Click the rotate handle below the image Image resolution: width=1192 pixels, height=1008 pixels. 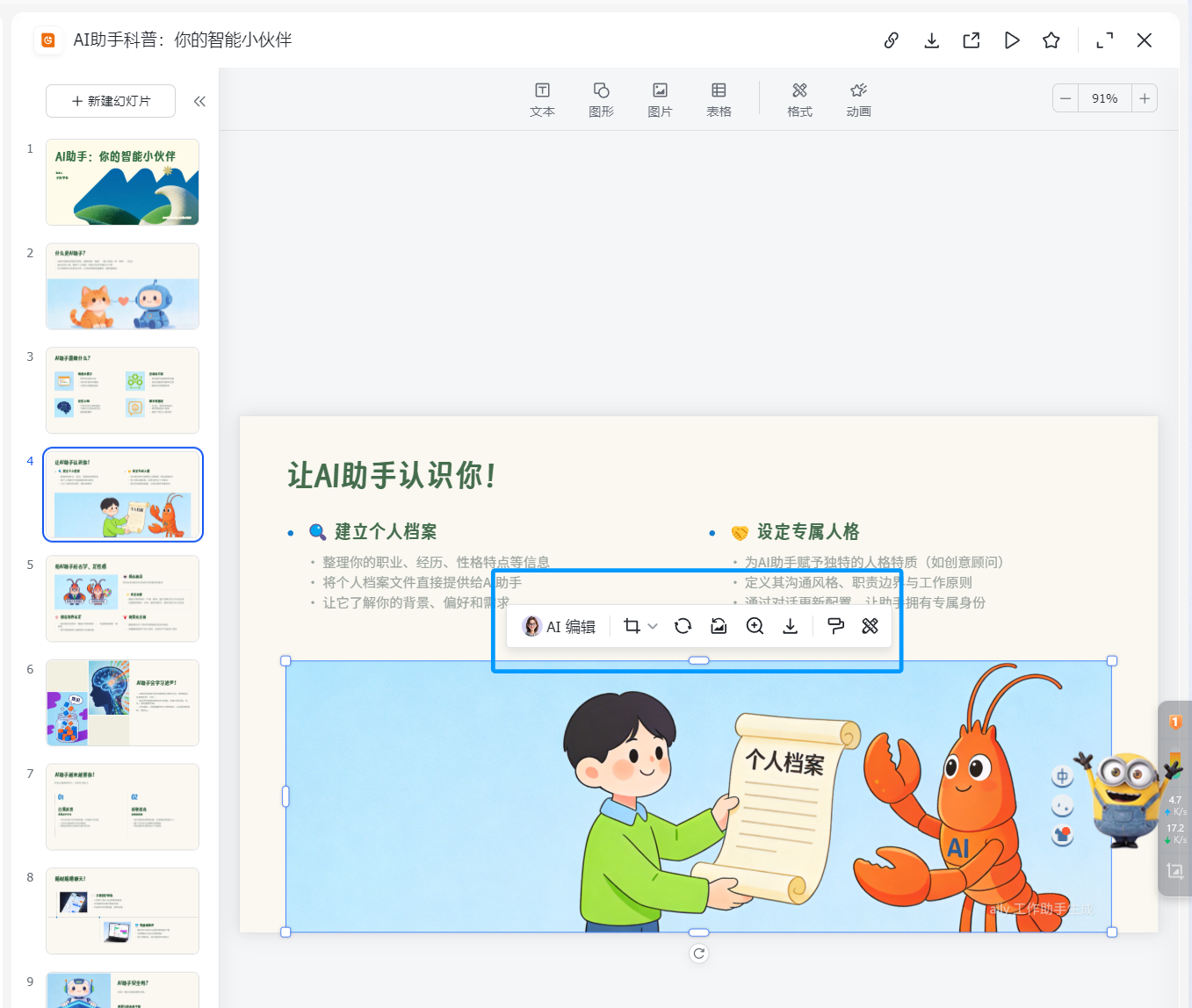699,954
